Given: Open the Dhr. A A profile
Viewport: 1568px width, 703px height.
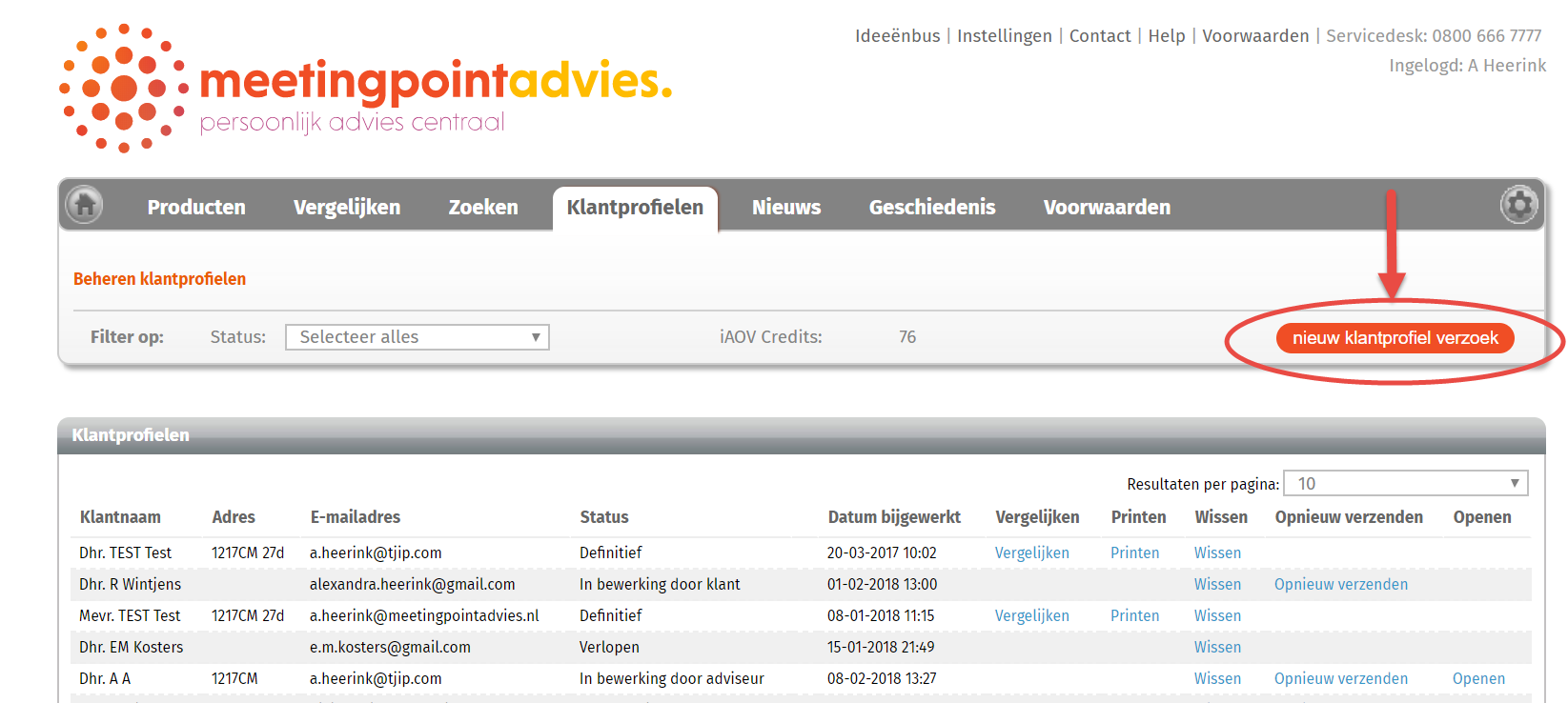Looking at the screenshot, I should point(1478,679).
